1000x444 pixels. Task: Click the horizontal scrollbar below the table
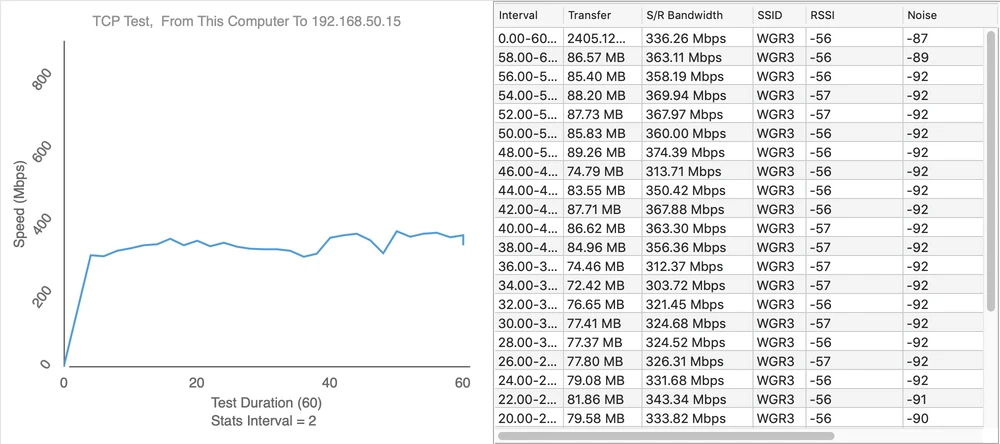[666, 436]
